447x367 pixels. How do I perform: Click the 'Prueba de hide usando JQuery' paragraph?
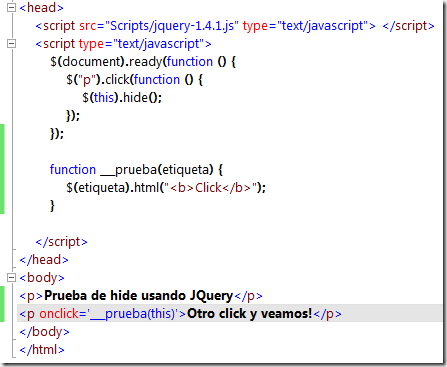tap(141, 296)
